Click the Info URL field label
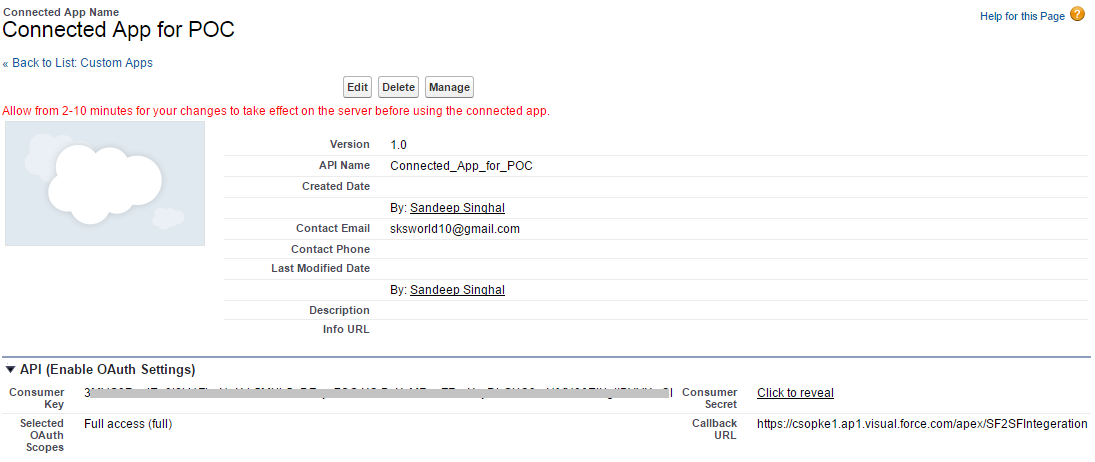The height and width of the screenshot is (462, 1095). [x=344, y=329]
